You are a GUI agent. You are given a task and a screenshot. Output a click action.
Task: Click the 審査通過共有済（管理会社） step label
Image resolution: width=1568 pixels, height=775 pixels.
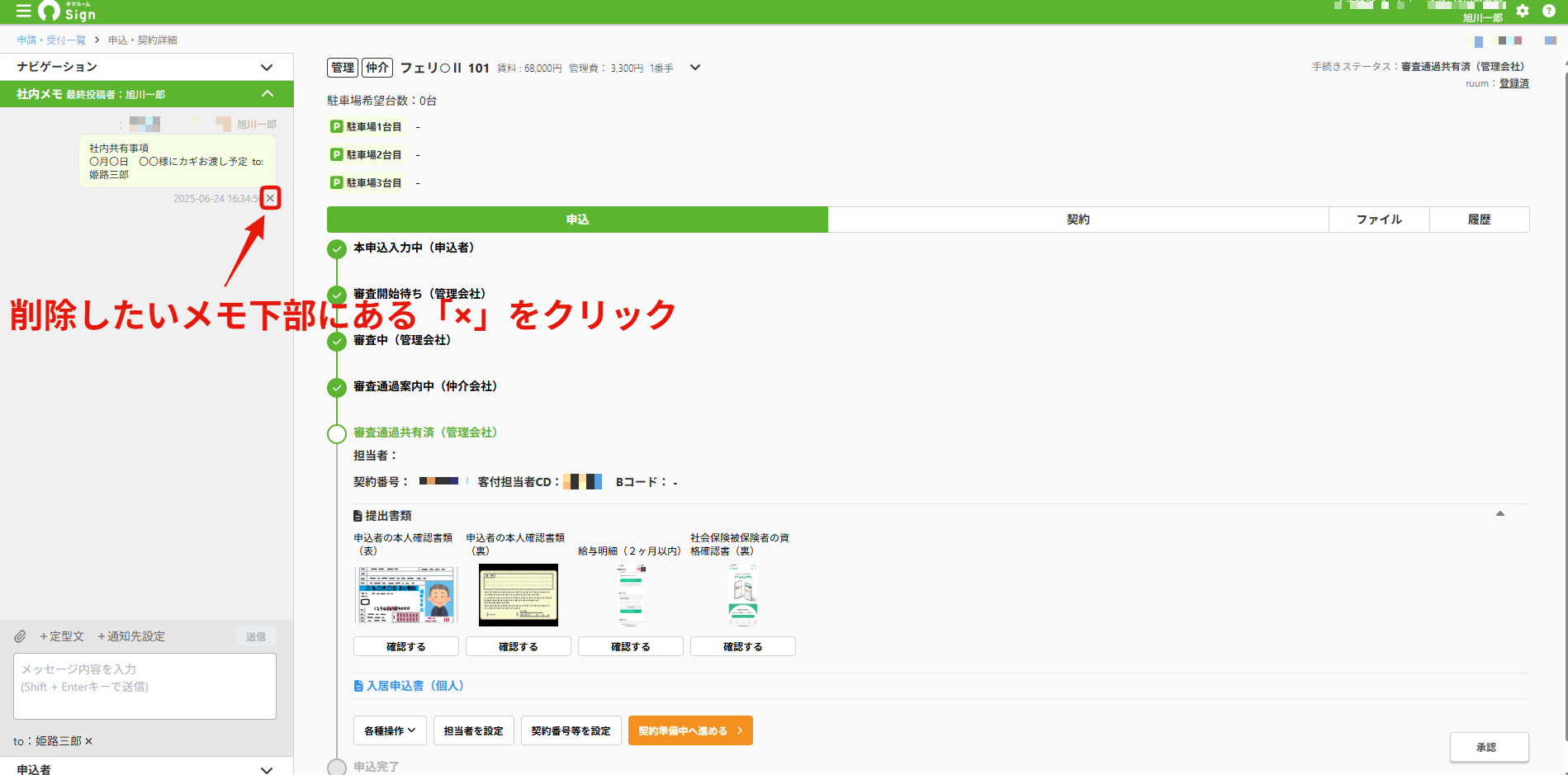point(425,432)
